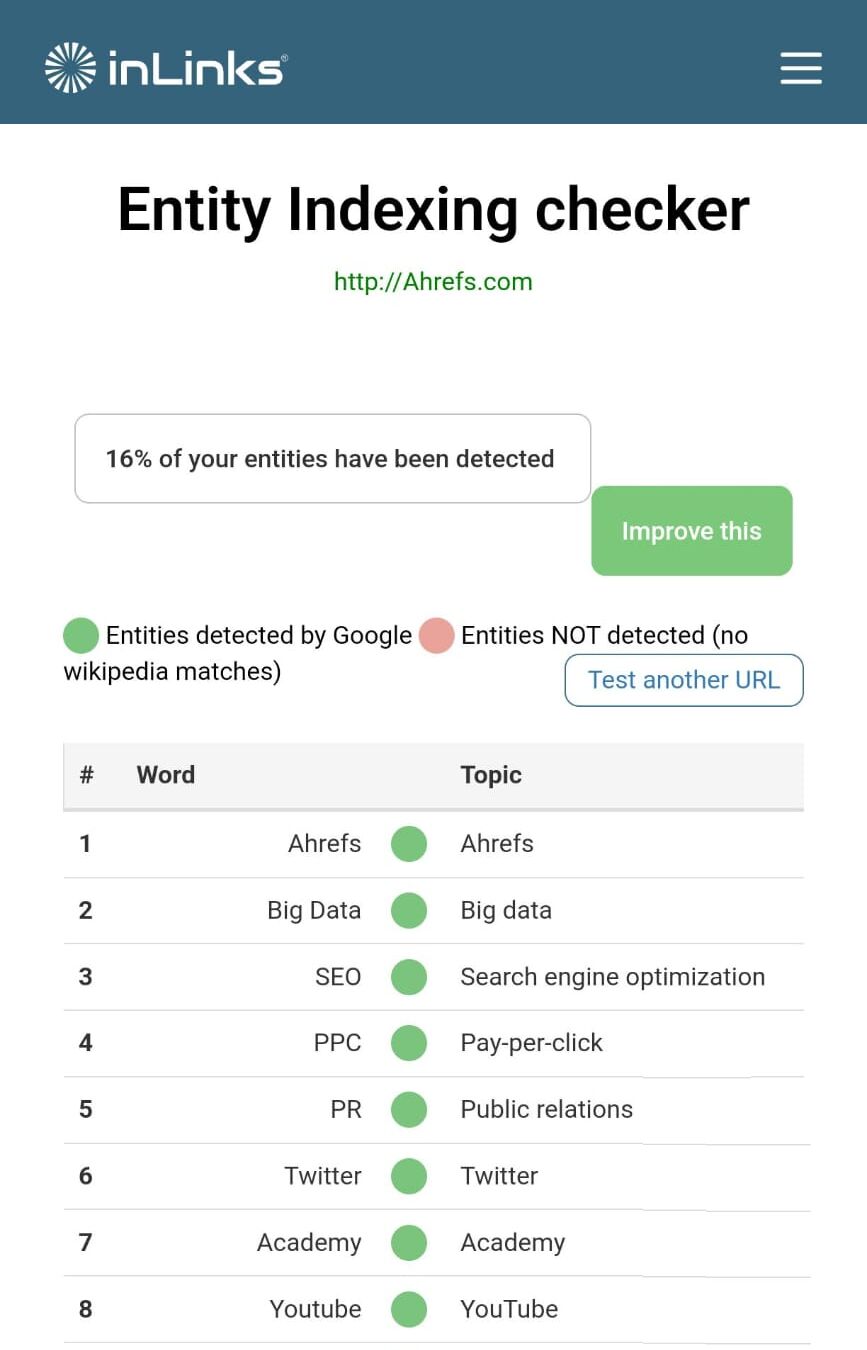This screenshot has width=867, height=1350.
Task: Click the green indicator for Big Data
Action: click(x=408, y=910)
